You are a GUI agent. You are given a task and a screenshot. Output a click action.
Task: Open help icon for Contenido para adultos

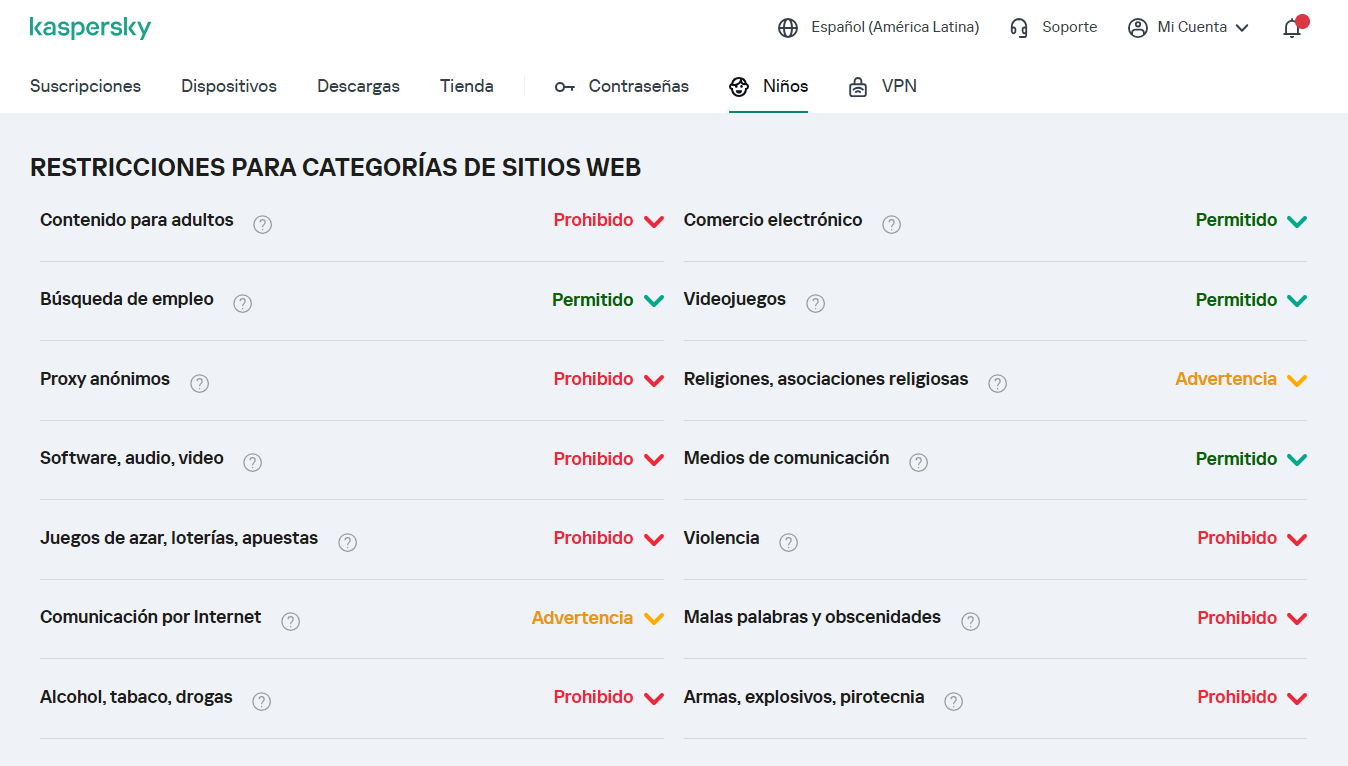(262, 224)
